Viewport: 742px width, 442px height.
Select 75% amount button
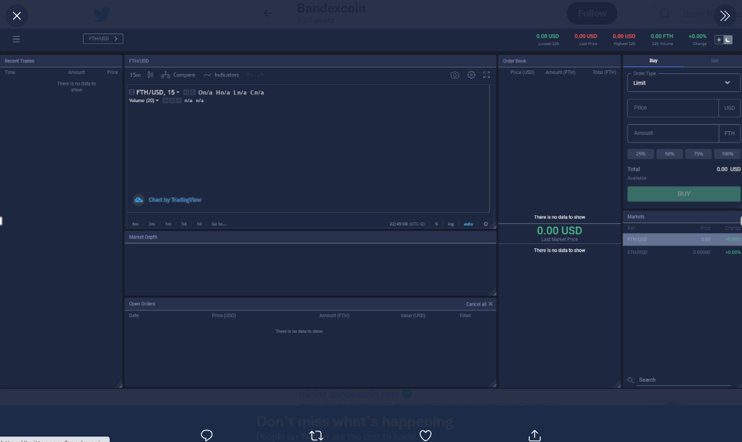698,154
